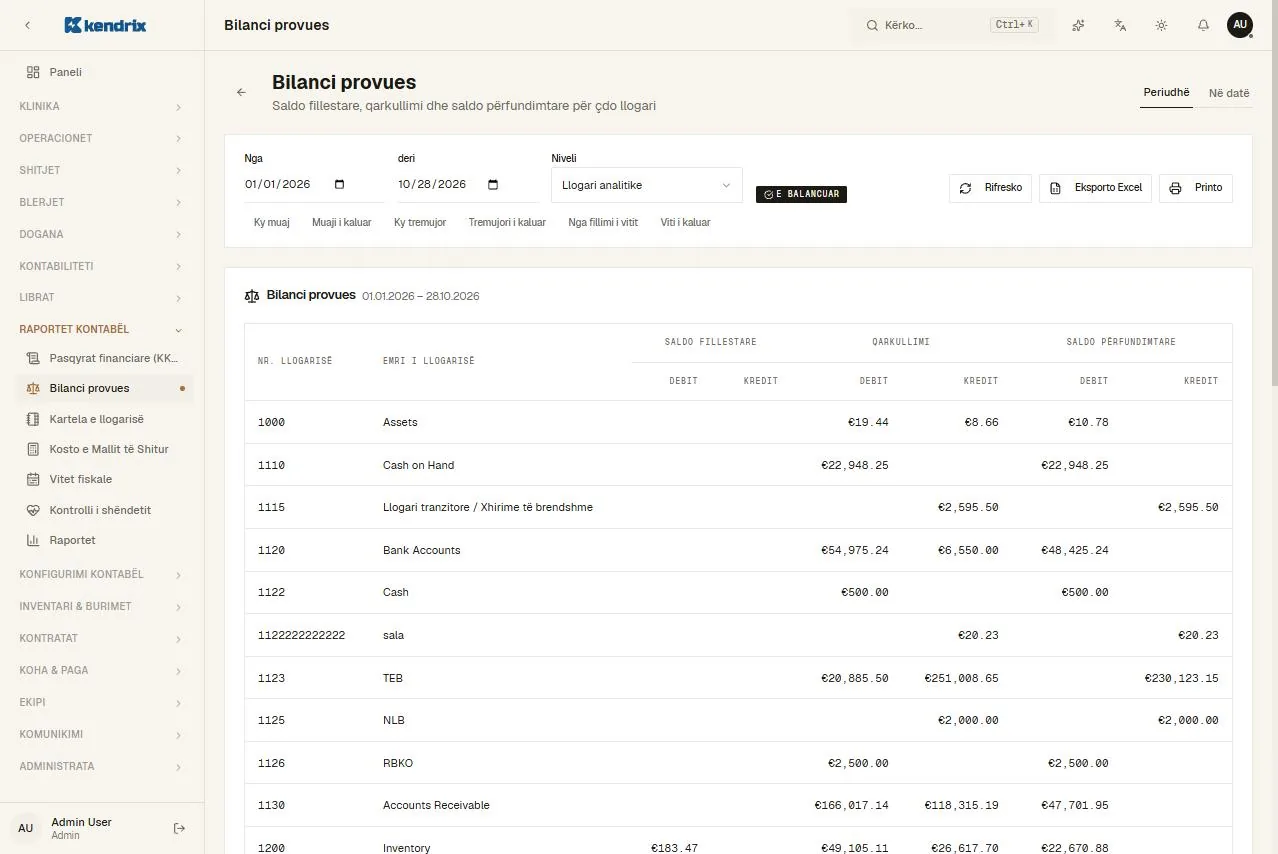
Task: Toggle the light/dark theme sun icon
Action: 1161,25
